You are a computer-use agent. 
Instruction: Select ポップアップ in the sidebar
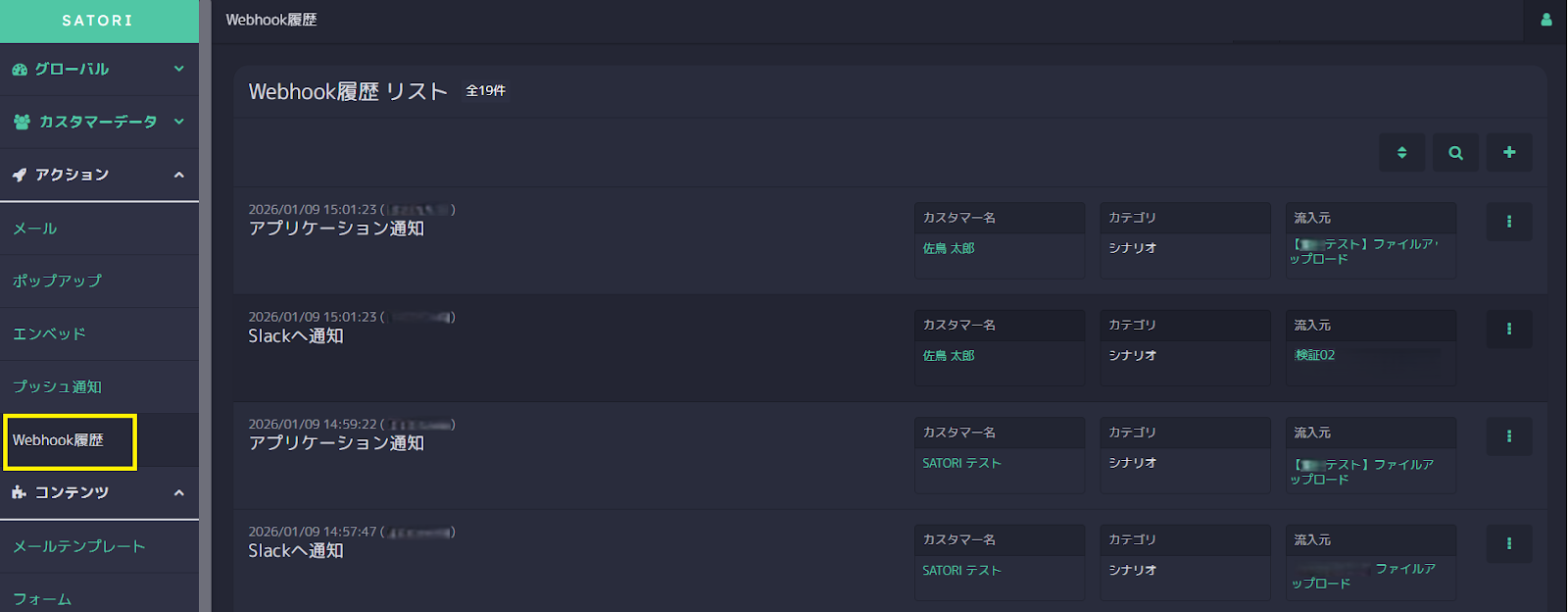coord(55,280)
